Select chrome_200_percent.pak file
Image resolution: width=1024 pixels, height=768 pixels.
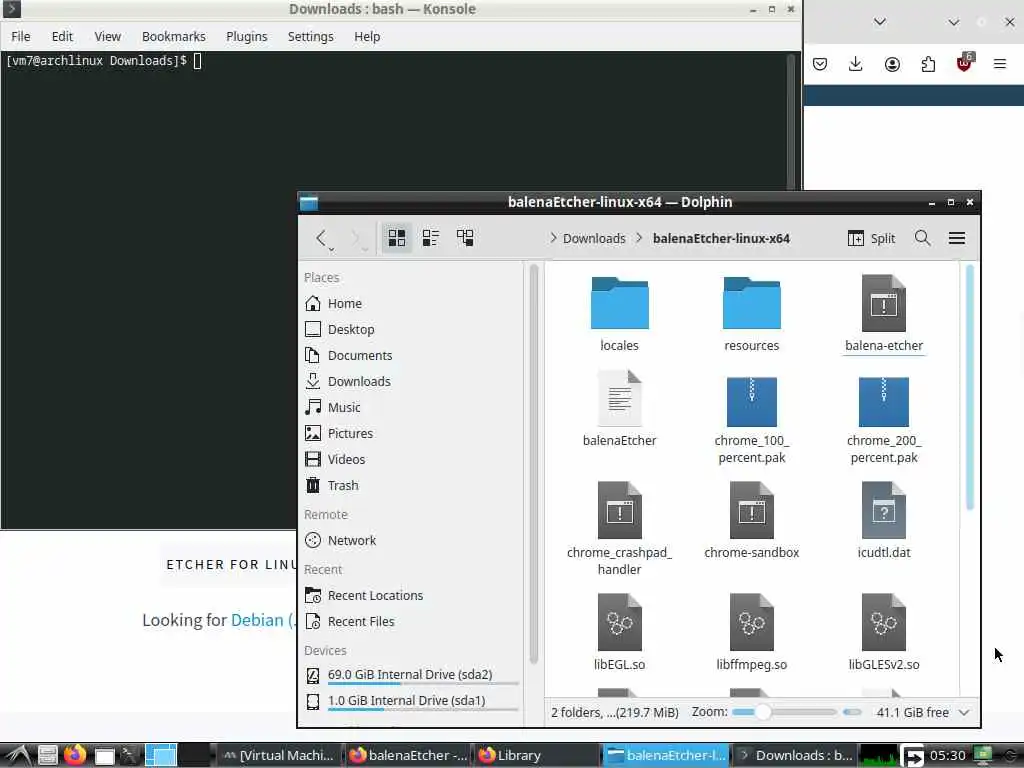(x=884, y=418)
